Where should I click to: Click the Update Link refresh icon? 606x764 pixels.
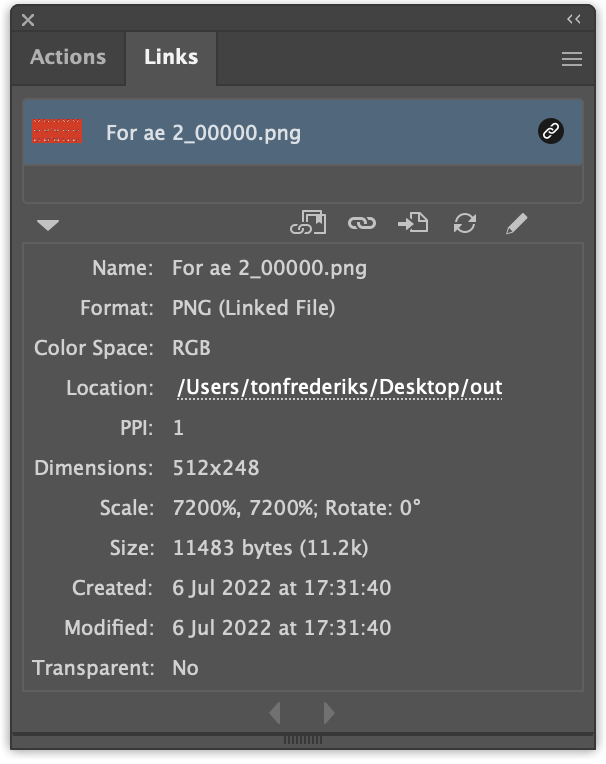coord(464,223)
